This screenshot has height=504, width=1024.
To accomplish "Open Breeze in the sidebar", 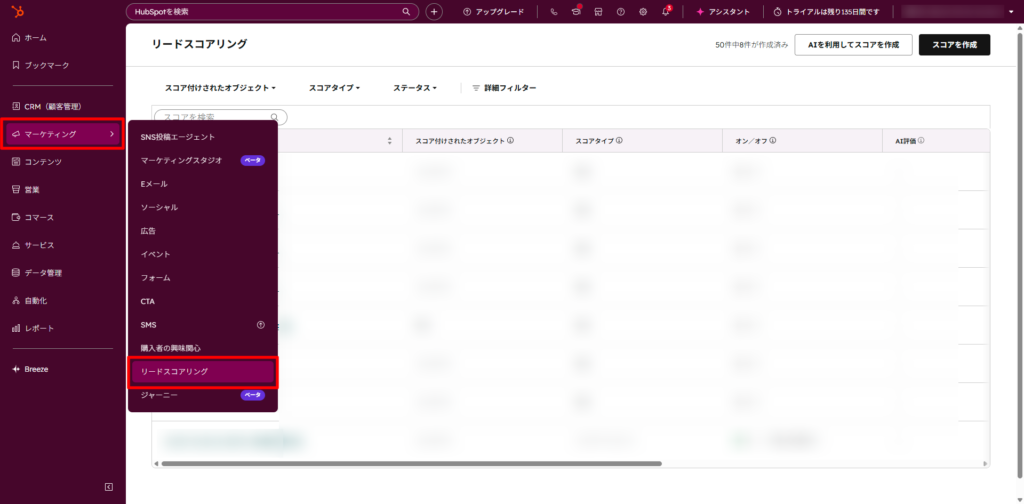I will tap(30, 369).
